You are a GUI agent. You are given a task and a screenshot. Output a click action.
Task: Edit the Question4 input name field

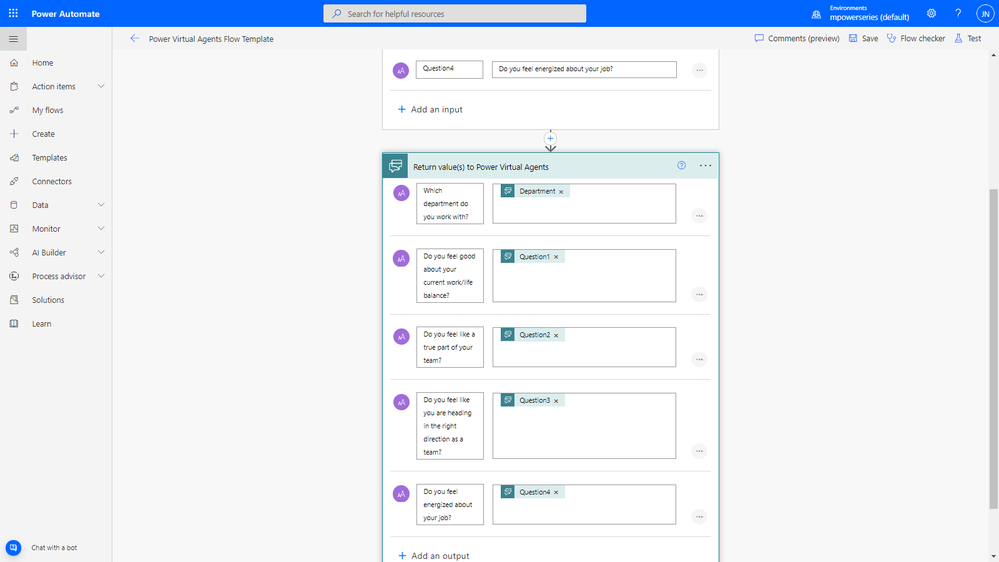(x=449, y=69)
